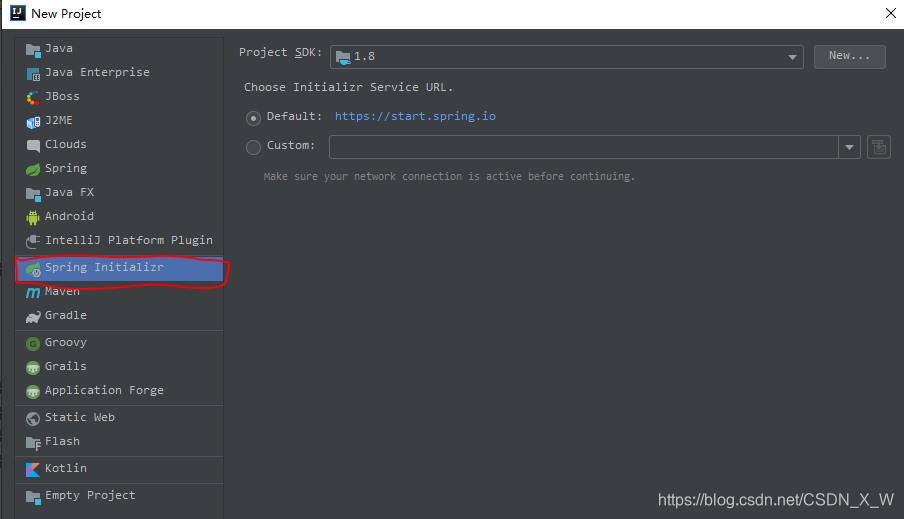Click the Clouds speech-bubble icon
The height and width of the screenshot is (519, 904).
tap(33, 145)
